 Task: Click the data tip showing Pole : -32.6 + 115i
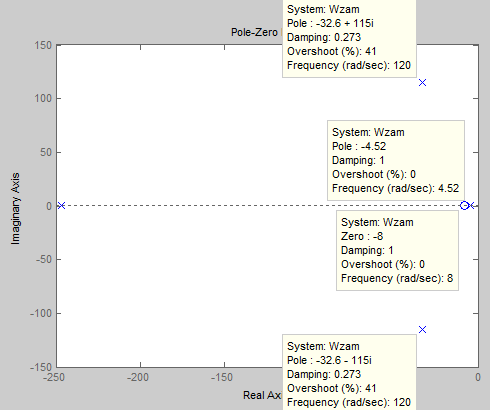coord(349,38)
